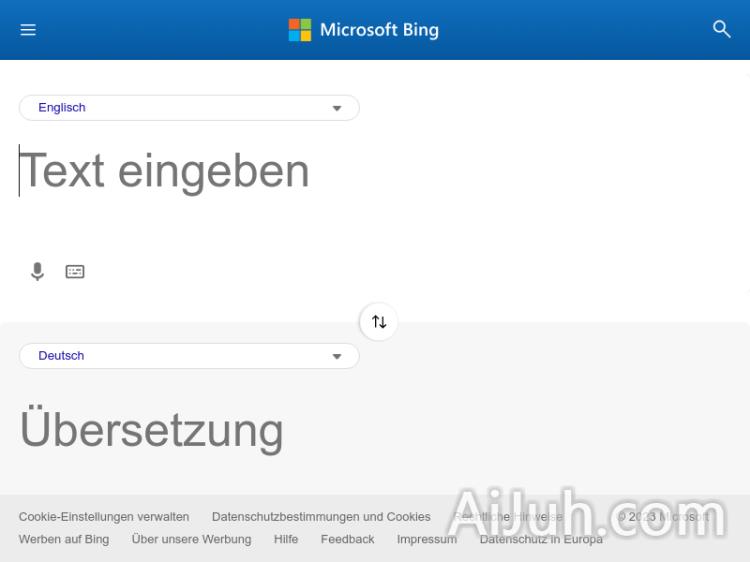Open Über unsere Werbung link
The width and height of the screenshot is (750, 562).
coord(191,539)
